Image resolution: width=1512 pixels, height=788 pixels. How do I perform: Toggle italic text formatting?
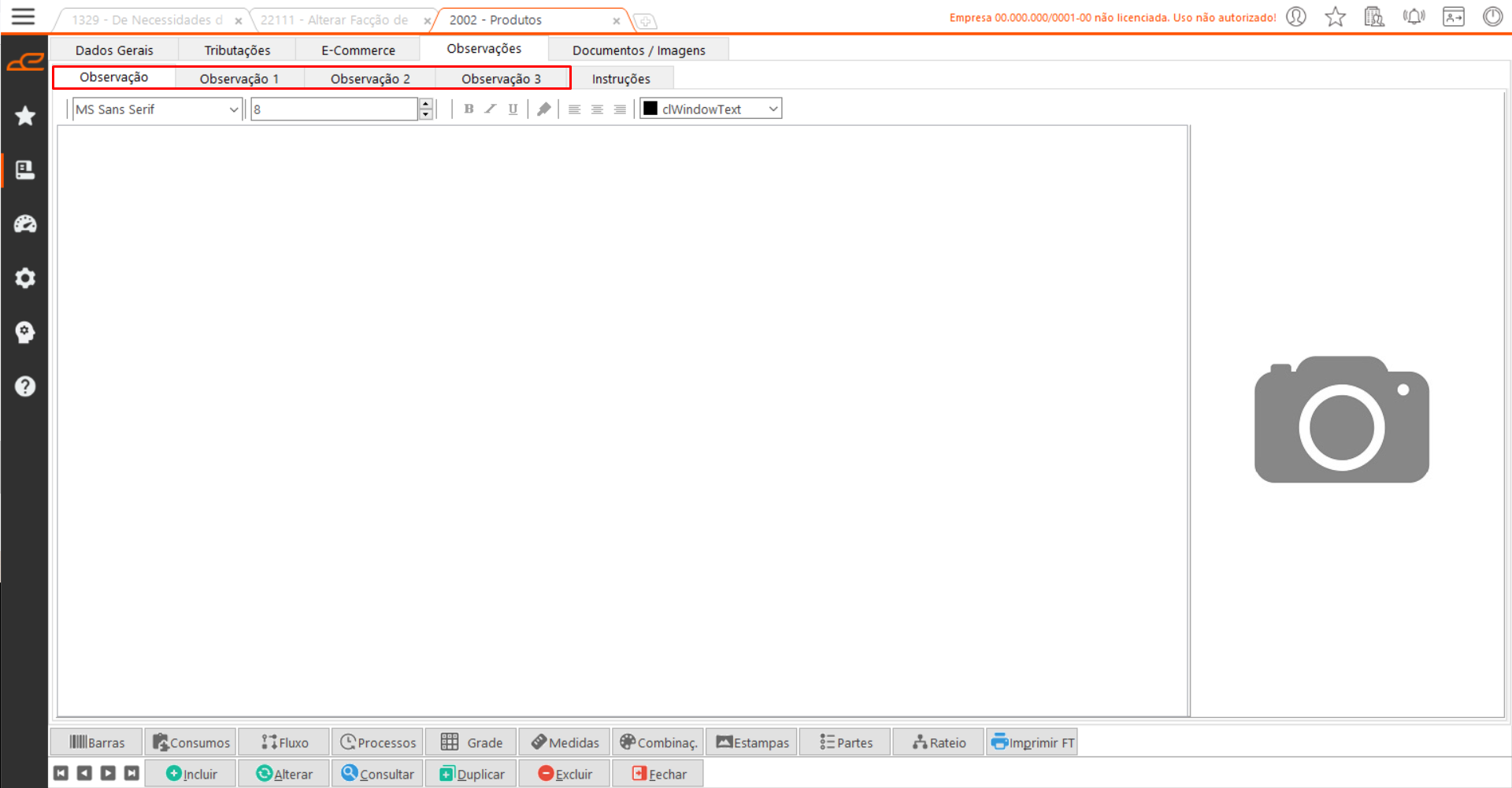point(491,109)
